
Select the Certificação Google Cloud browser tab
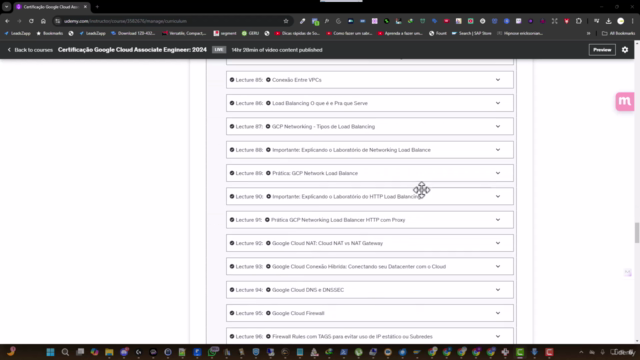coord(51,7)
